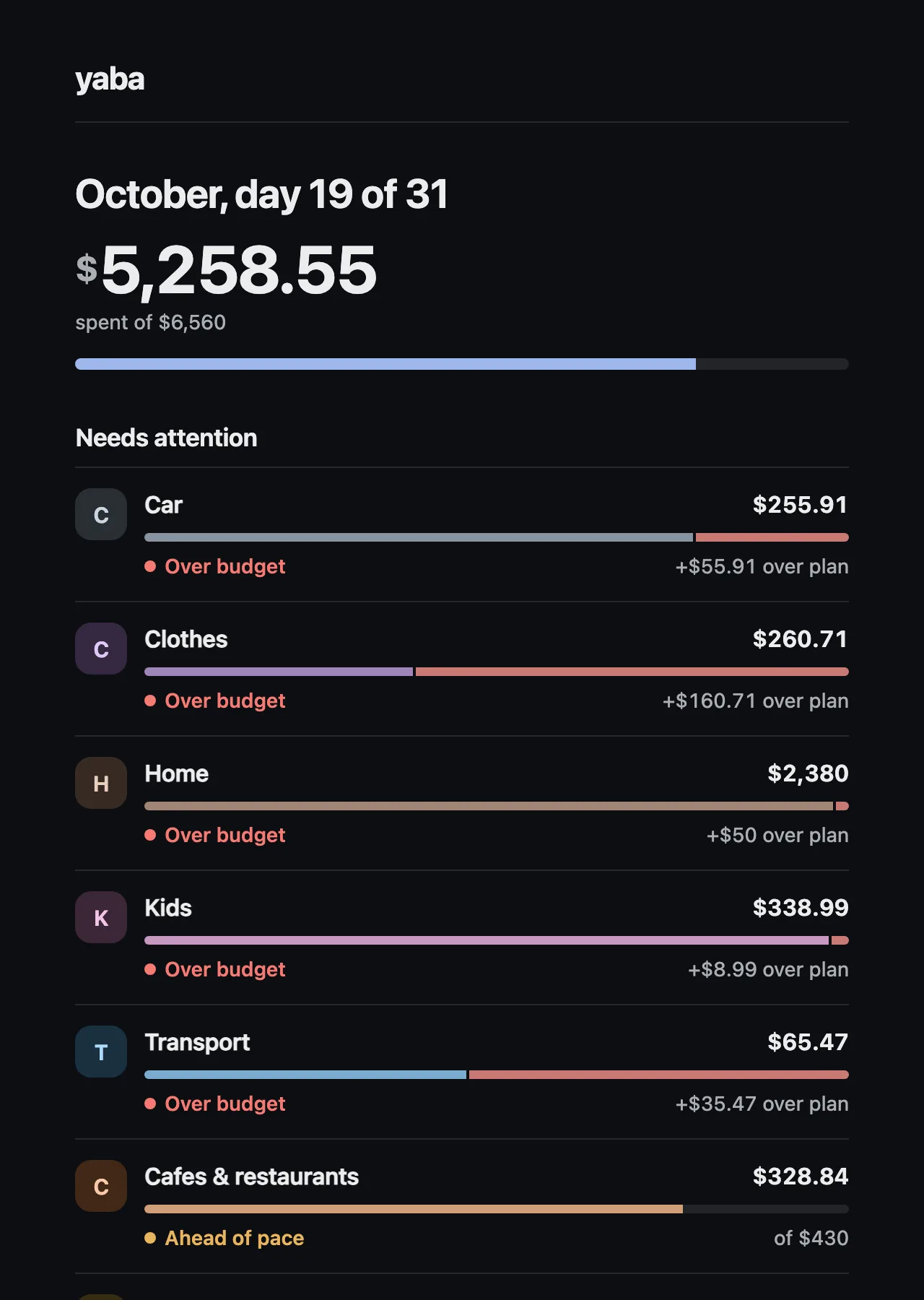Open the Car category icon
The height and width of the screenshot is (1300, 924).
tap(101, 514)
